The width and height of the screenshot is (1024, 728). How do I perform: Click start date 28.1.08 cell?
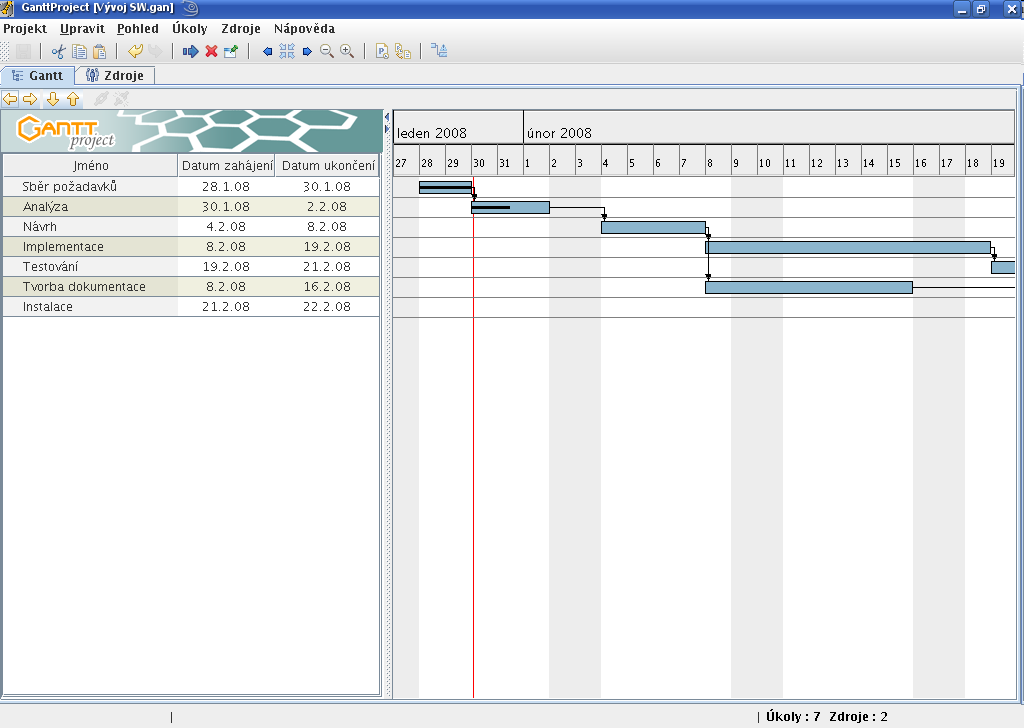(226, 187)
